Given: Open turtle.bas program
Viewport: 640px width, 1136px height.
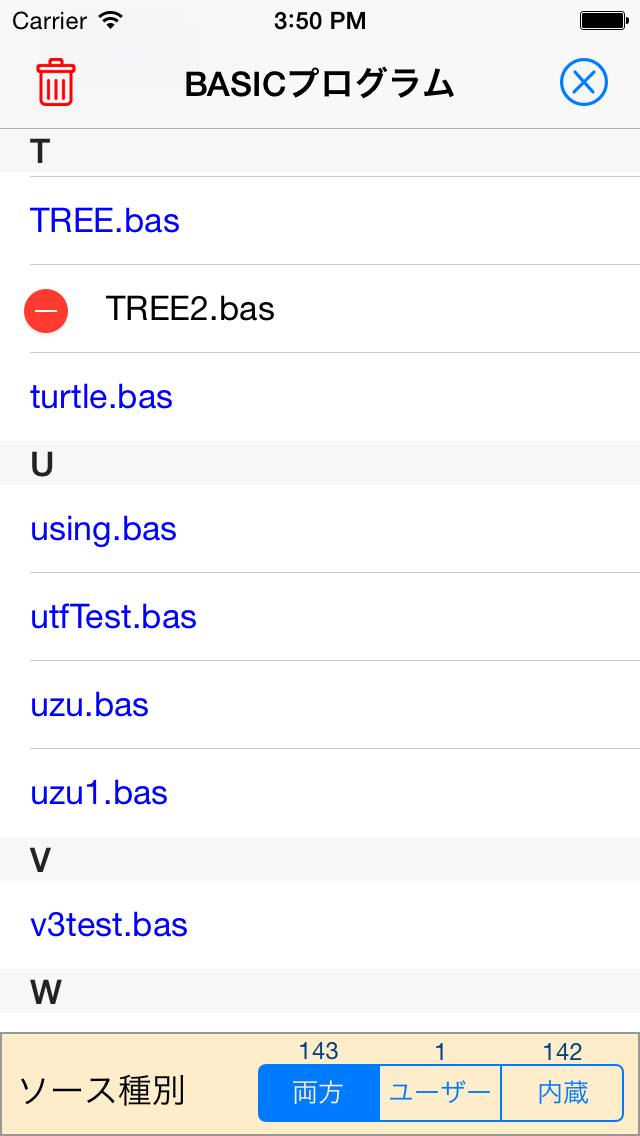Looking at the screenshot, I should tap(320, 397).
